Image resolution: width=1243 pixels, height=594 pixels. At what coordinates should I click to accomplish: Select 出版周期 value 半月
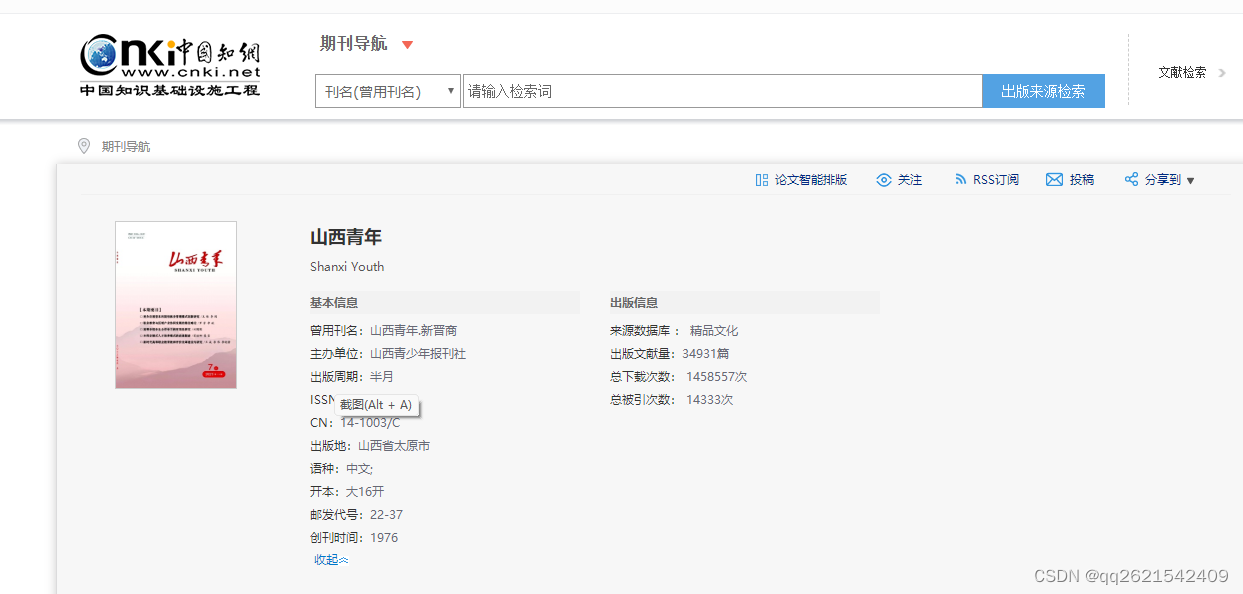[382, 377]
